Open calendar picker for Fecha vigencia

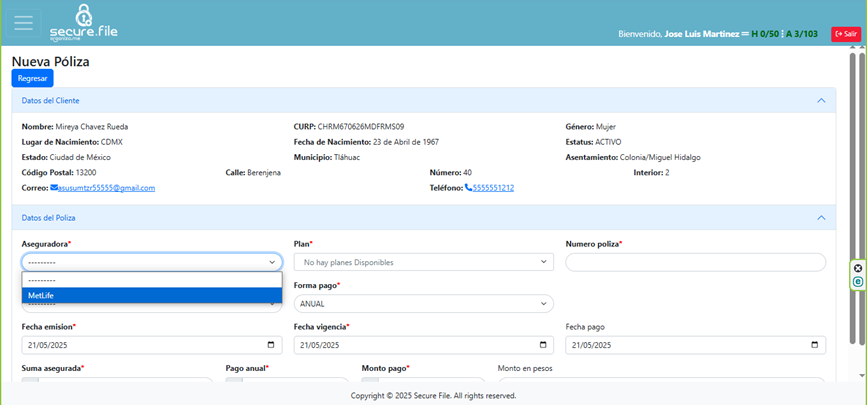(x=543, y=345)
